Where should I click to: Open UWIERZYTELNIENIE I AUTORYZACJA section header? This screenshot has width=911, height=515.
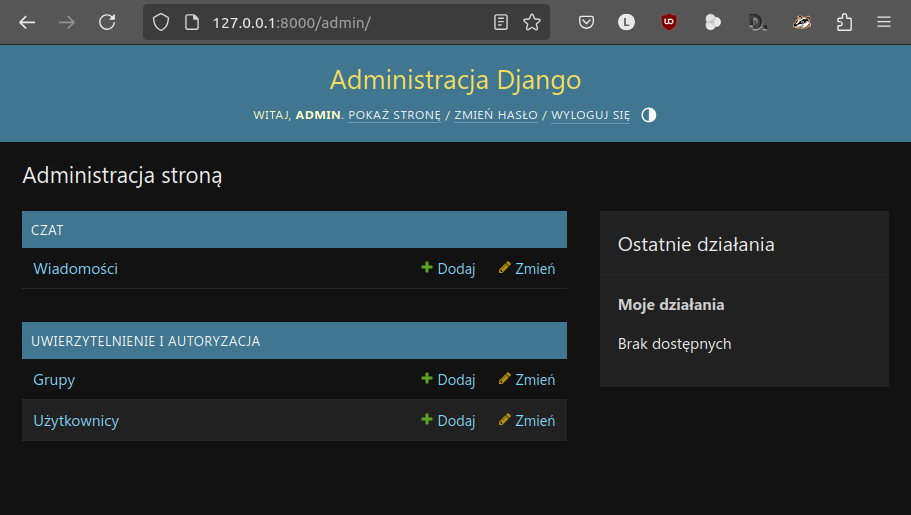point(145,341)
